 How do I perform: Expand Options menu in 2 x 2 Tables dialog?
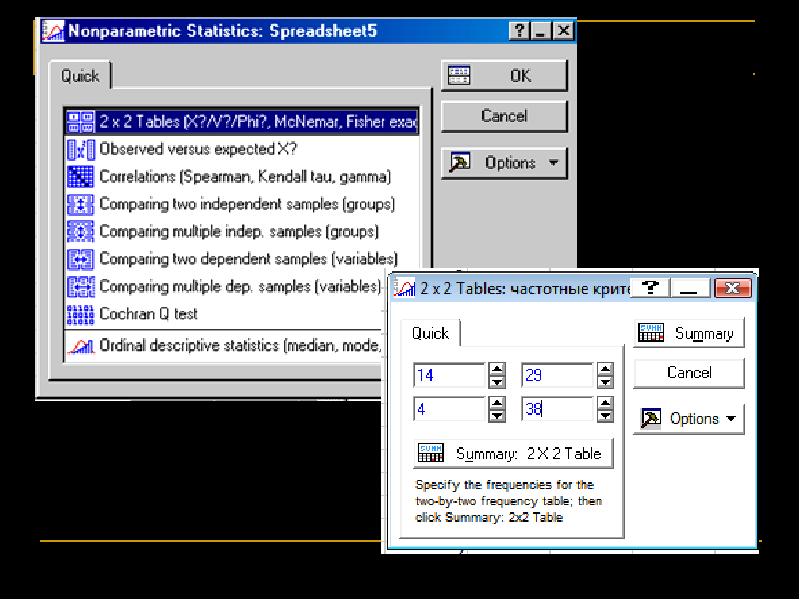point(688,419)
